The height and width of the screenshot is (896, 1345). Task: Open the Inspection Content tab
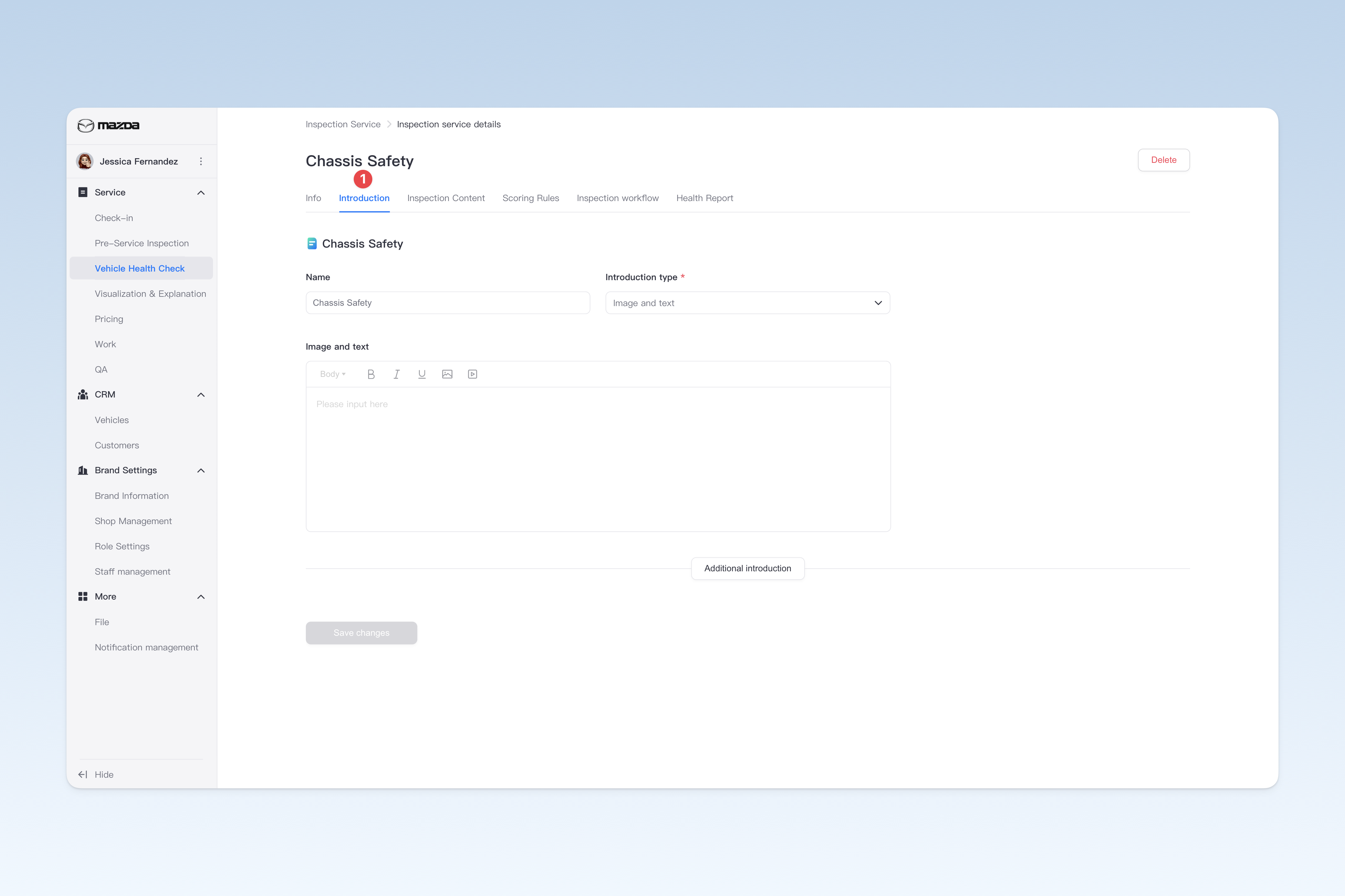click(446, 198)
